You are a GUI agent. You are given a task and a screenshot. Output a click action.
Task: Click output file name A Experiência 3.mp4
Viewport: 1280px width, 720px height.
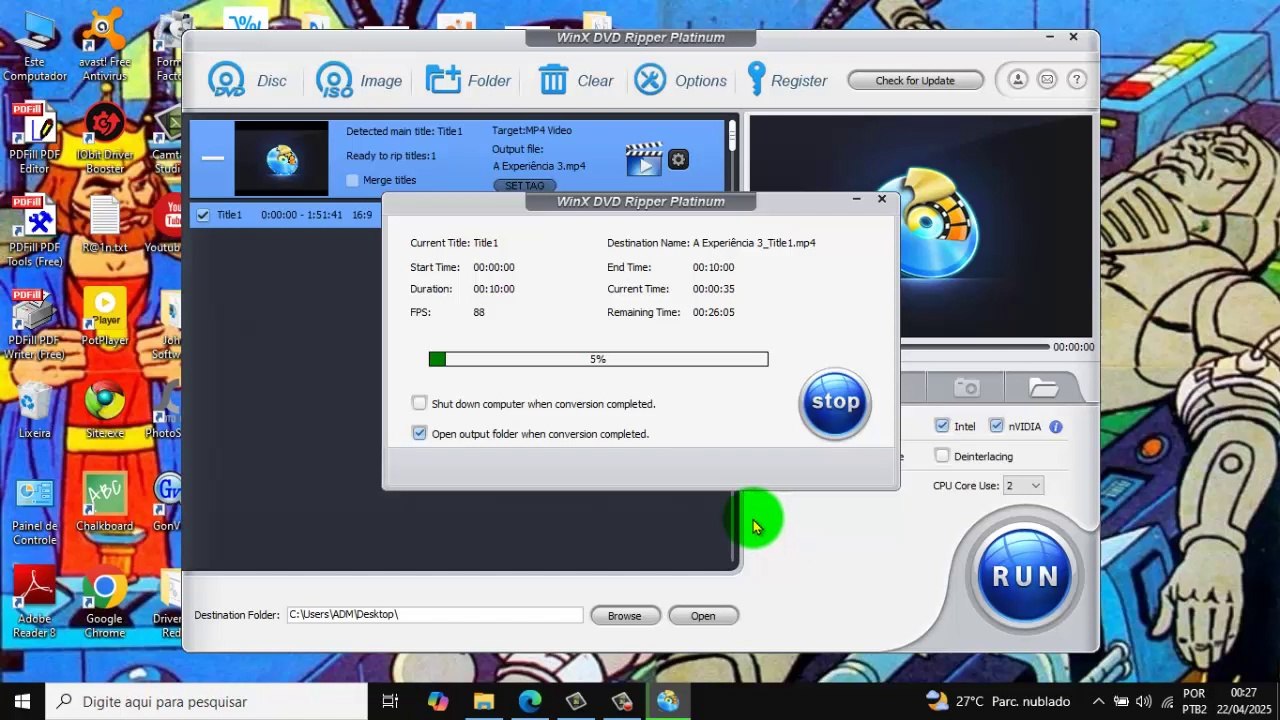click(539, 166)
